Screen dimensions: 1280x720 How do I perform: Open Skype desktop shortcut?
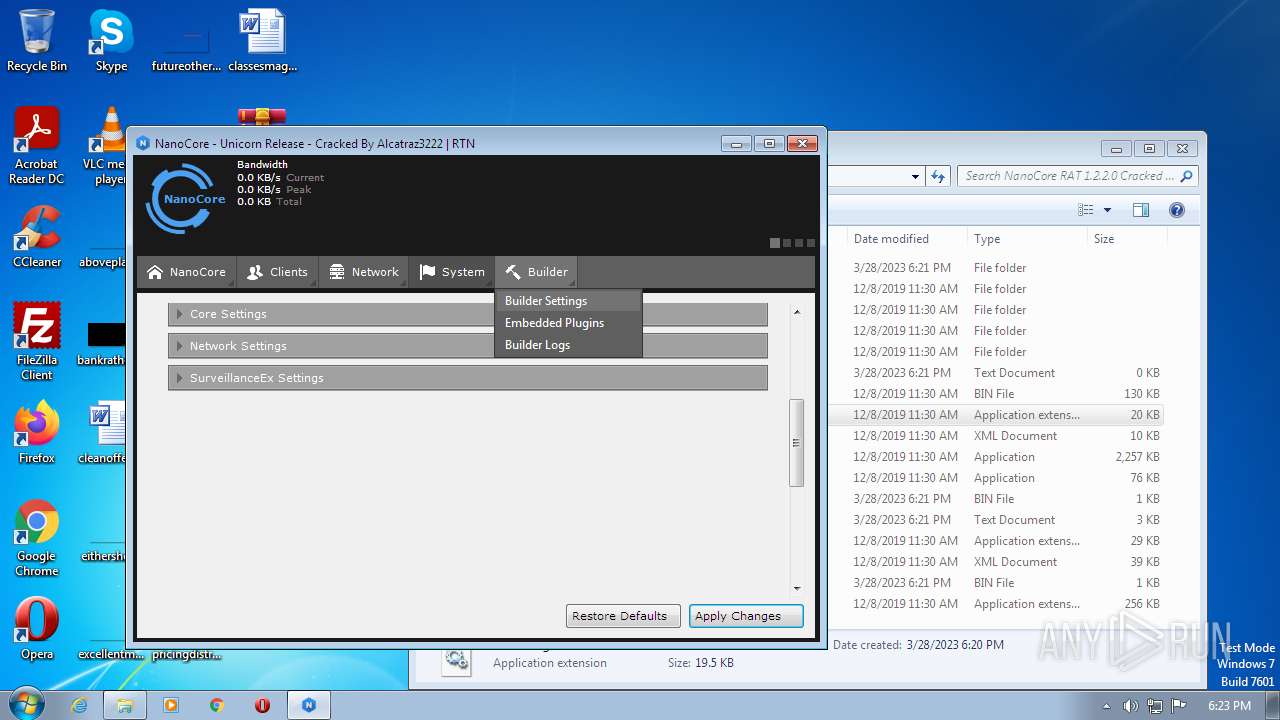pos(111,41)
